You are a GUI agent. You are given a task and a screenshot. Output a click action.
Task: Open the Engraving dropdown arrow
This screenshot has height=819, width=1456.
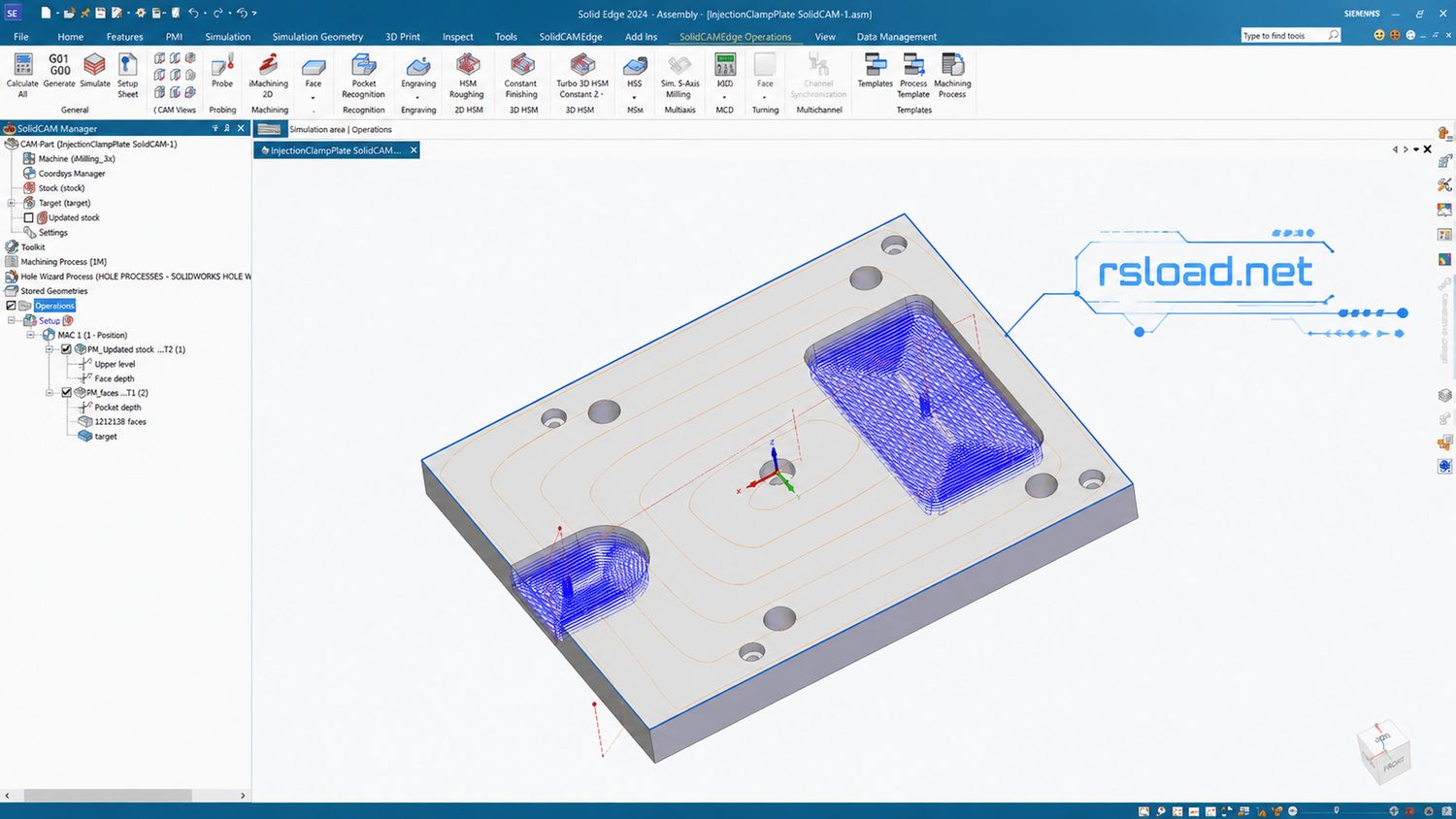pos(417,97)
